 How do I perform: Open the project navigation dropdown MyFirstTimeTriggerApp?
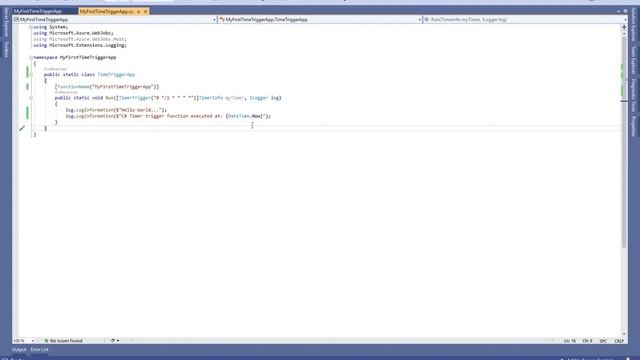[115, 19]
